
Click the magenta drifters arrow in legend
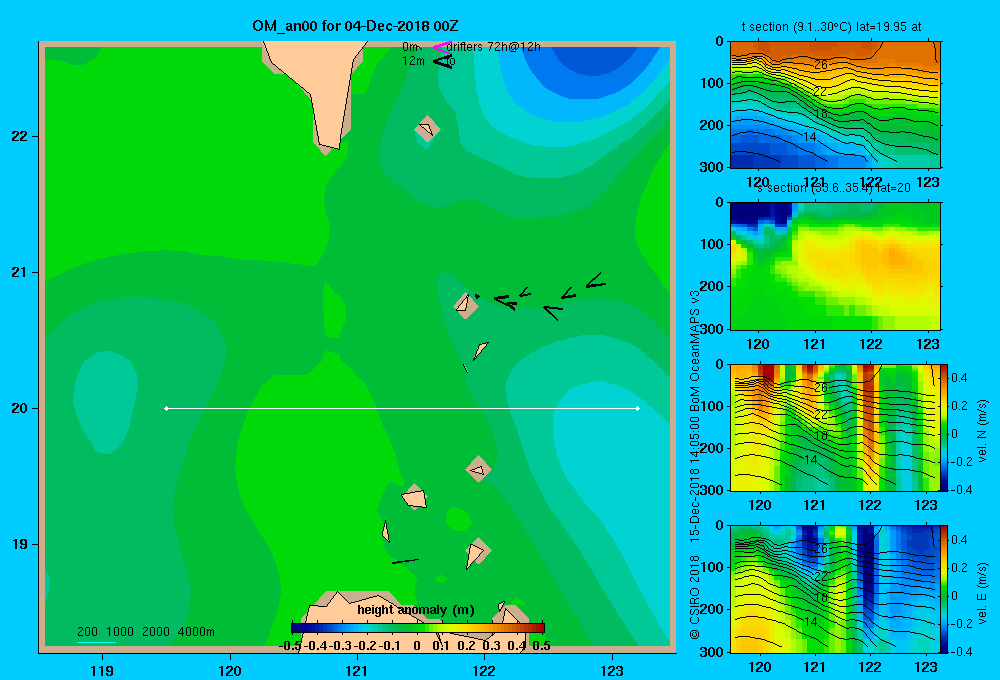click(441, 47)
